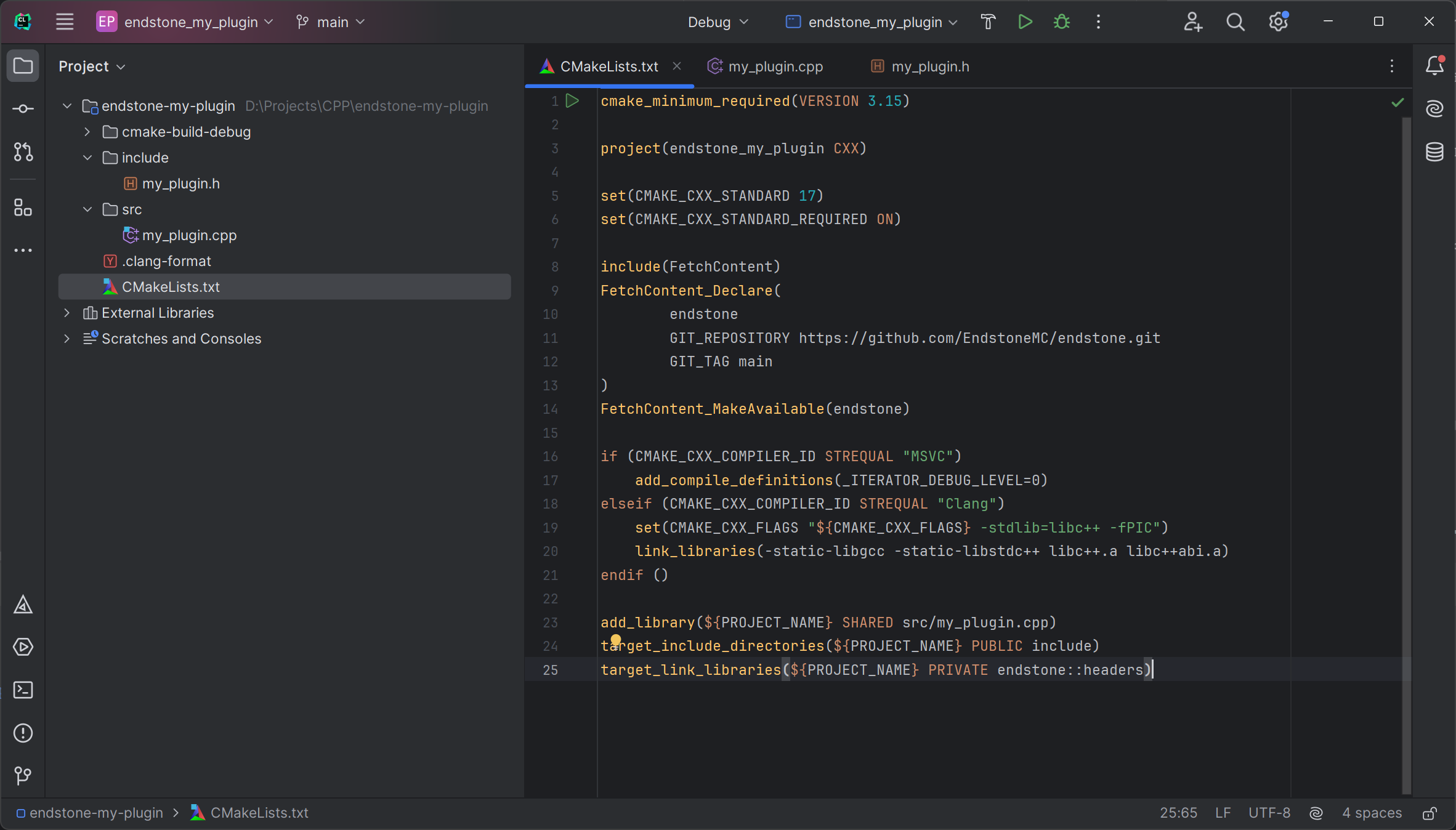
Task: Toggle the read-only lock in status bar
Action: (x=1430, y=813)
